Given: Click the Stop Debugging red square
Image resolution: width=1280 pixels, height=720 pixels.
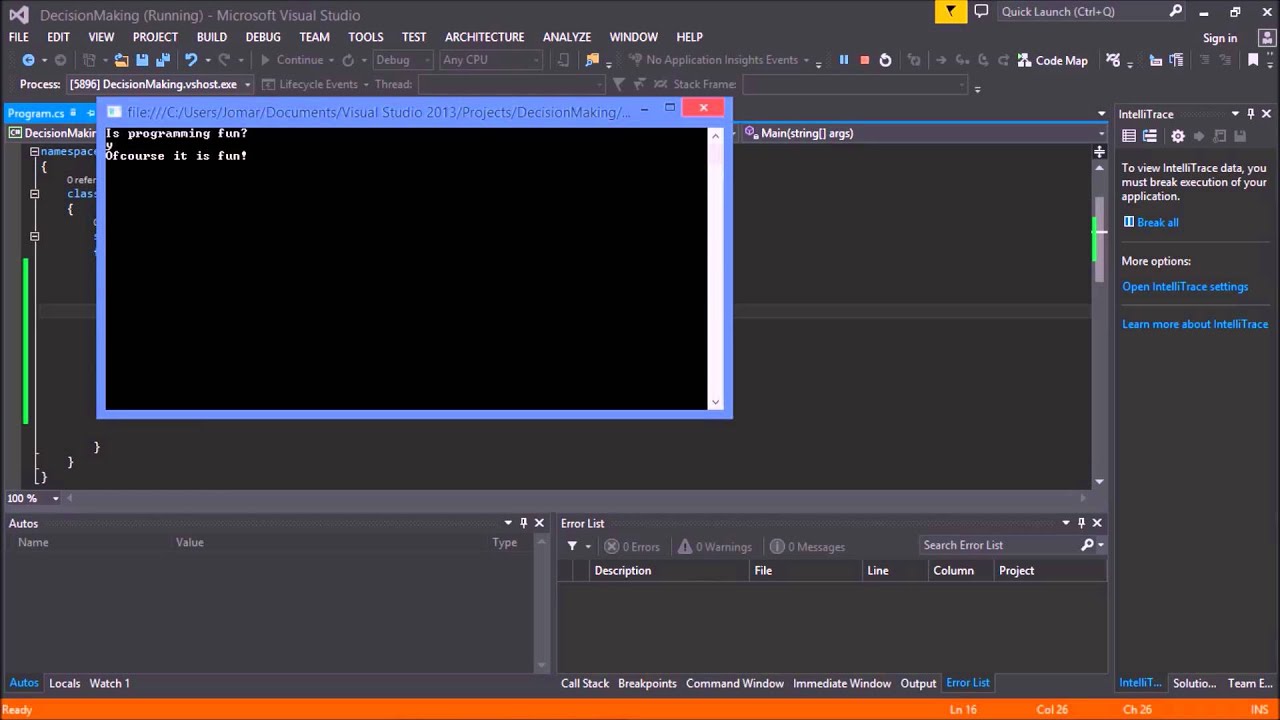Looking at the screenshot, I should [x=865, y=60].
